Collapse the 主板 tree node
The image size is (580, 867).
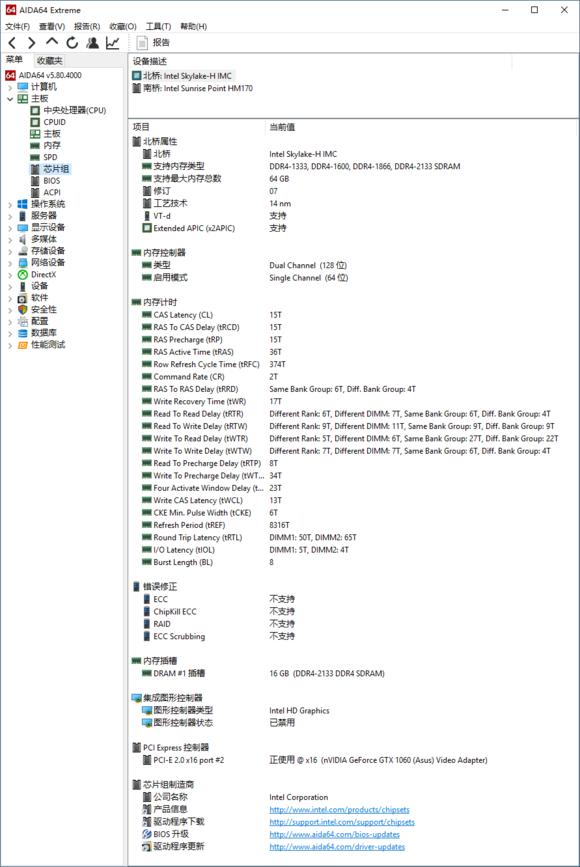point(10,98)
